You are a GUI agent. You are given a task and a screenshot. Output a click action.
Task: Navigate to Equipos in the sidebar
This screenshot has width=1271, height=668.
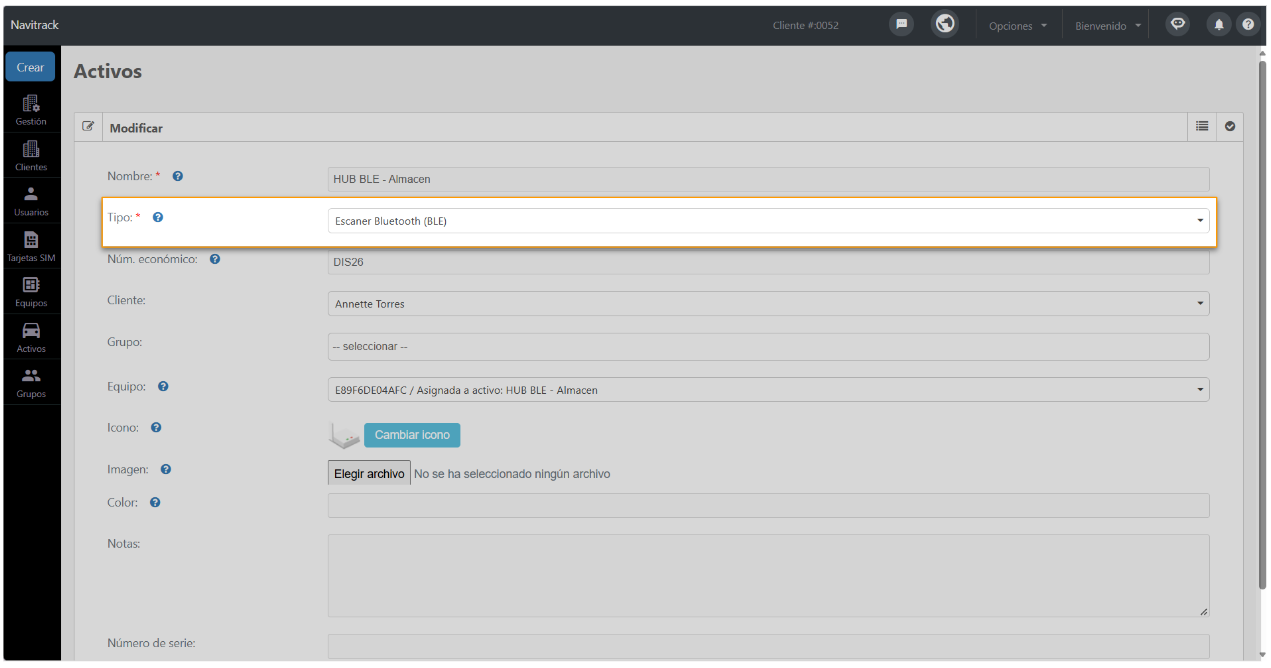[x=31, y=291]
